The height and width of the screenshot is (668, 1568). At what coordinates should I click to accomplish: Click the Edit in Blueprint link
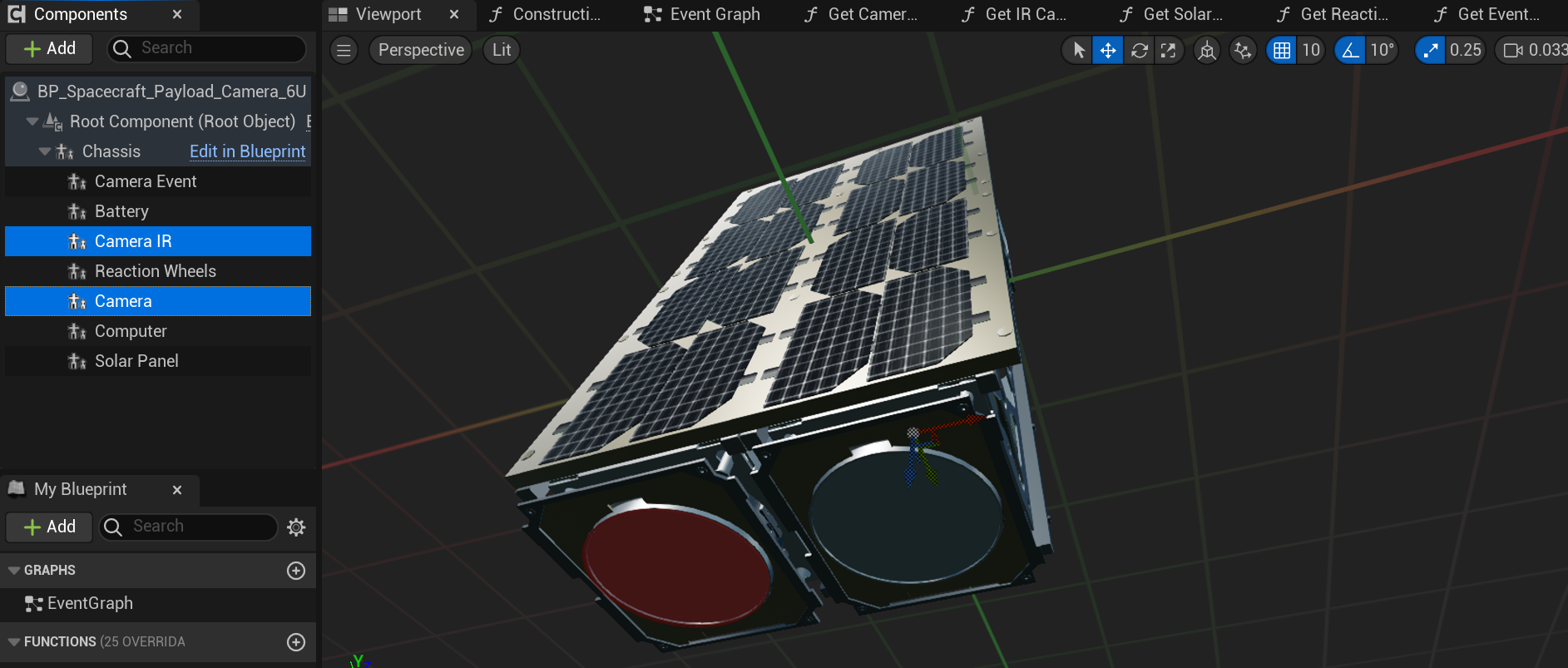(247, 151)
